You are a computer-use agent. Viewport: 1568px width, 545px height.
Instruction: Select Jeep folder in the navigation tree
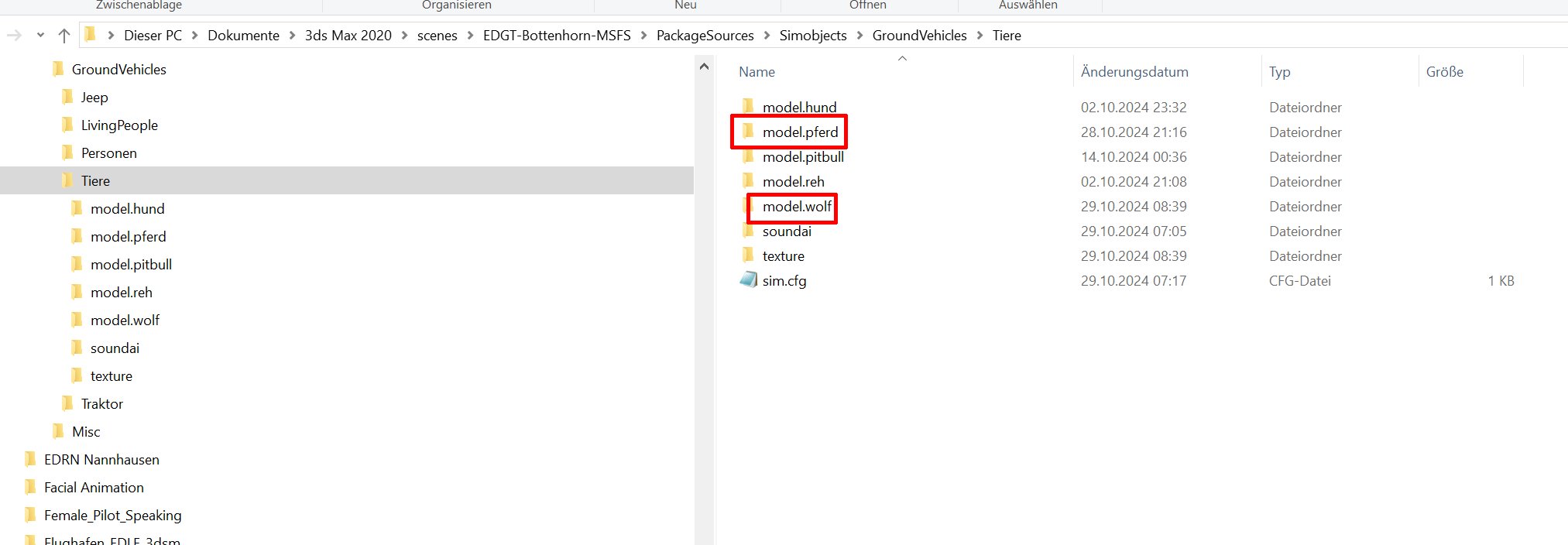94,98
